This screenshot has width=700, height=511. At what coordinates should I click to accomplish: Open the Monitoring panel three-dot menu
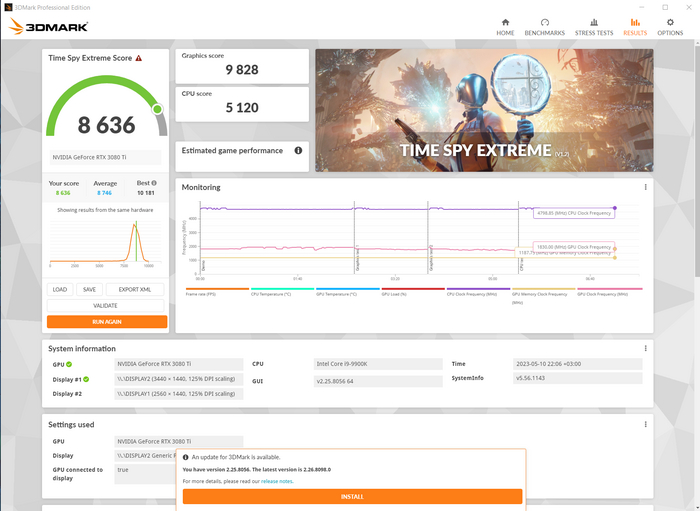coord(645,187)
